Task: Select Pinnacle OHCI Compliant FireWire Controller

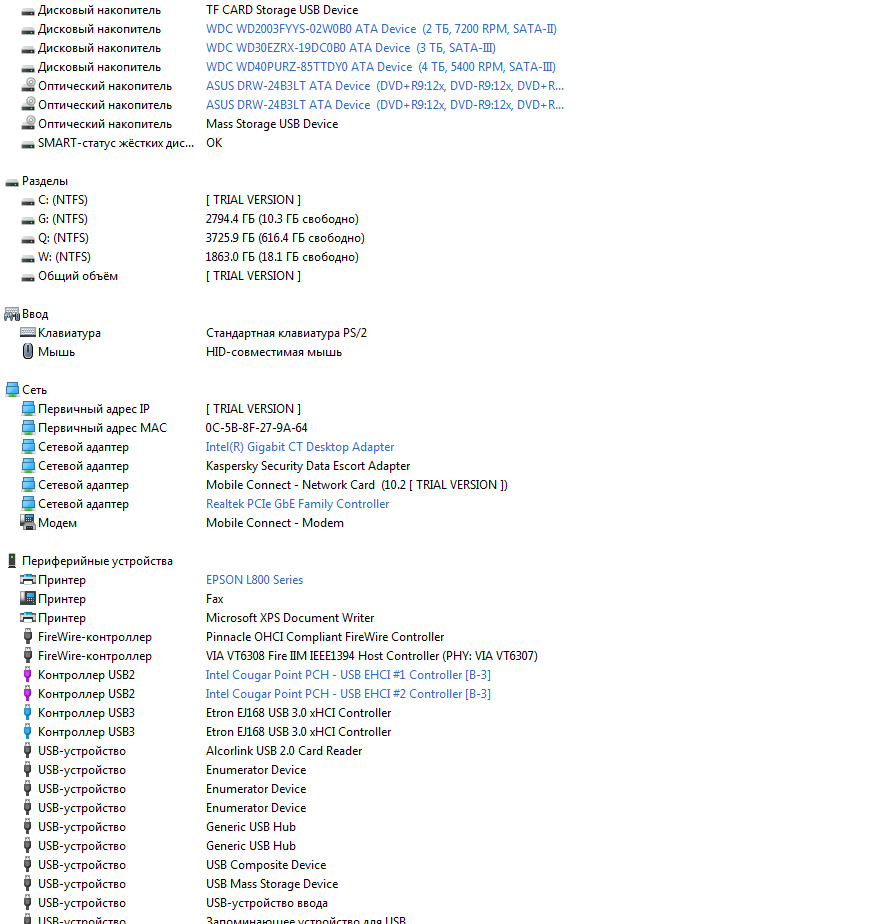Action: (x=325, y=637)
